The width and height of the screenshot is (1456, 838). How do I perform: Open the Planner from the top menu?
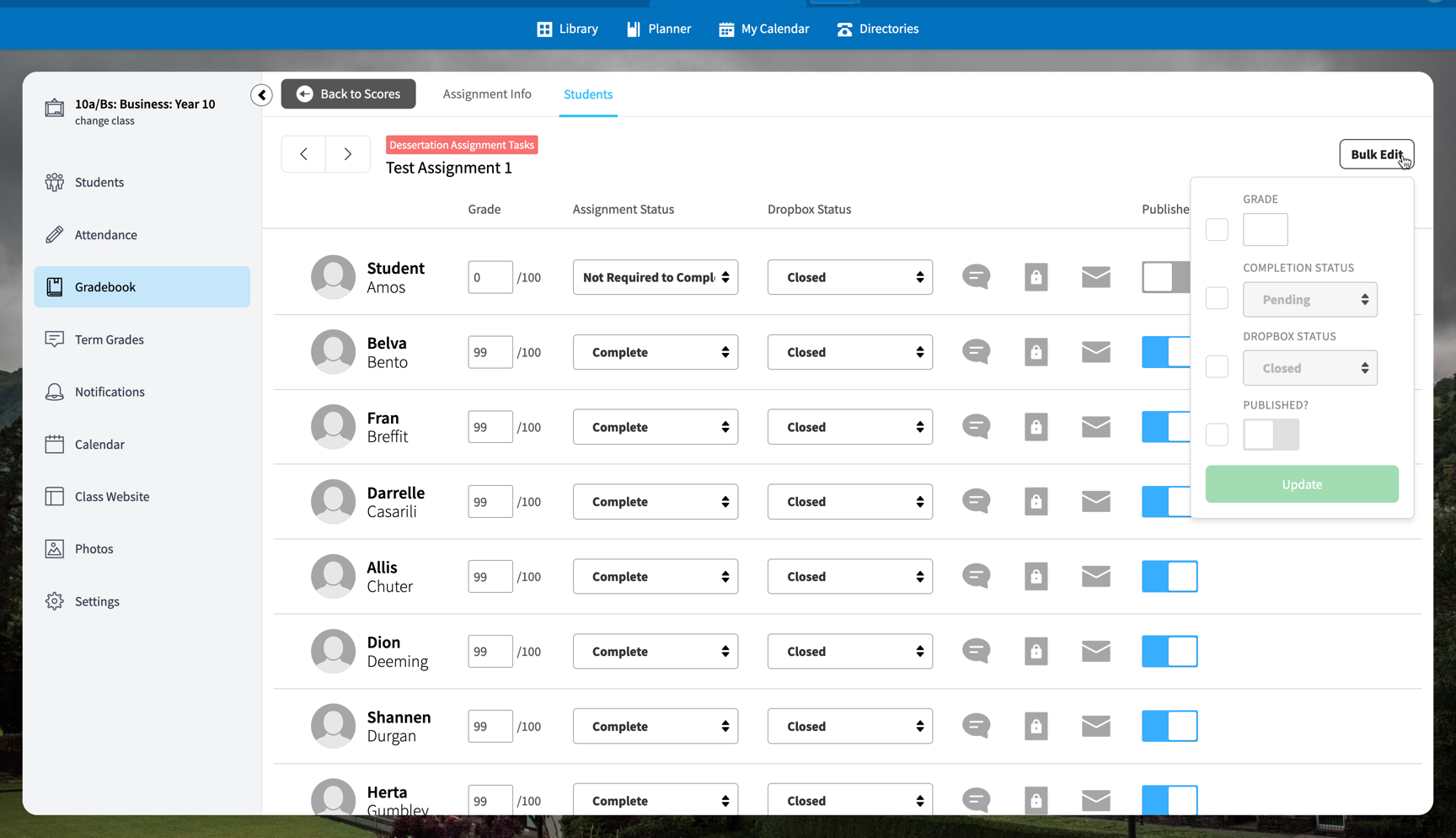(658, 28)
